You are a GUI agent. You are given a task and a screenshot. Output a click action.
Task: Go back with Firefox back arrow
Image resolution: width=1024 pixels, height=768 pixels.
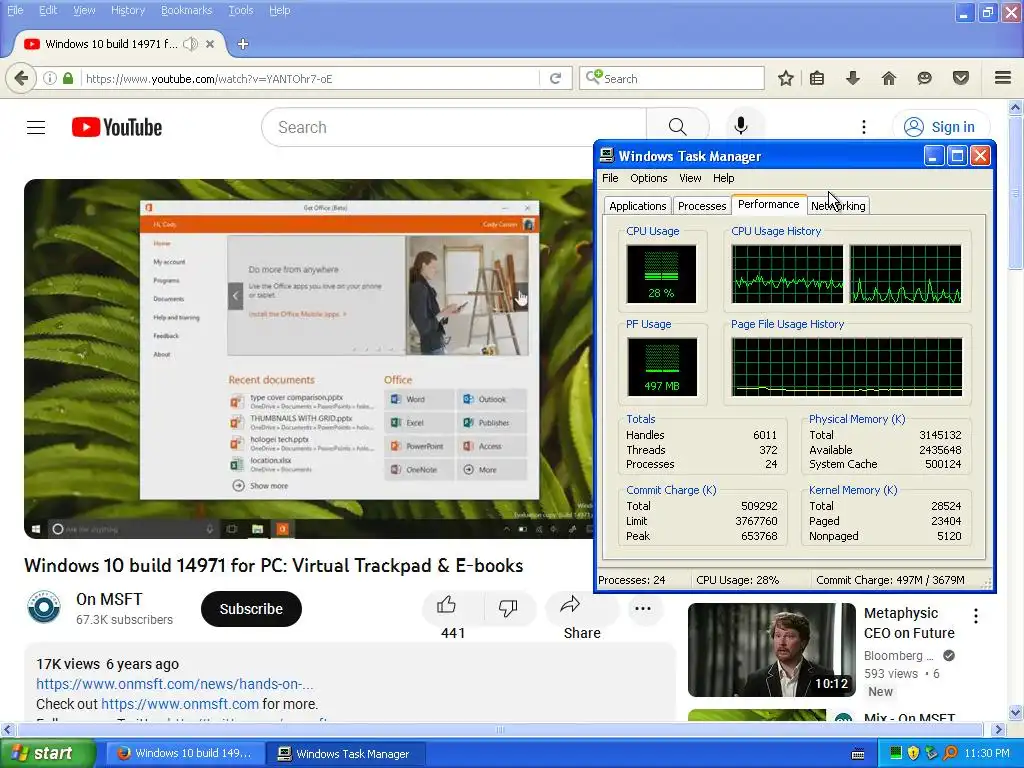21,78
